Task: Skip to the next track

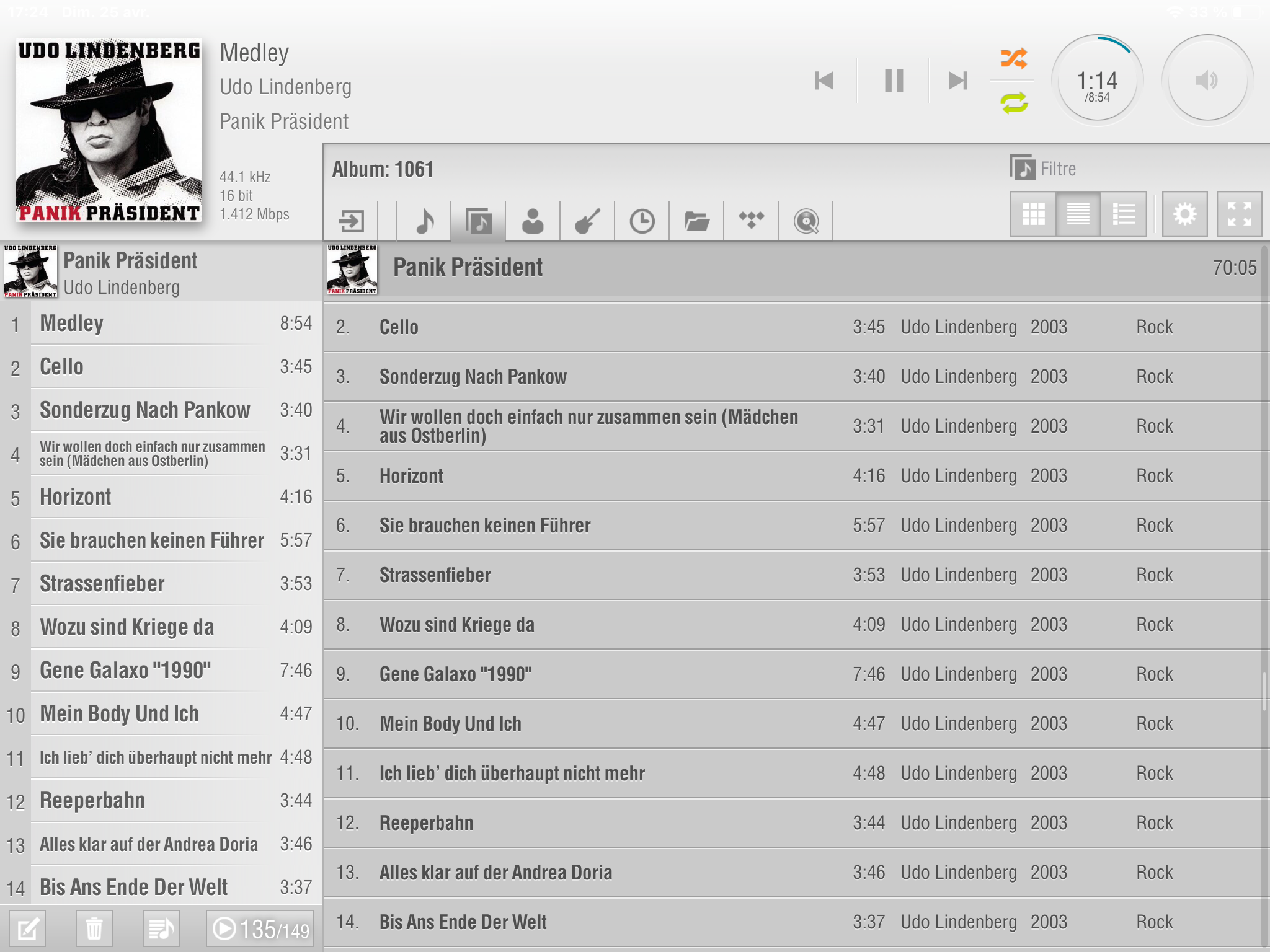Action: click(957, 81)
